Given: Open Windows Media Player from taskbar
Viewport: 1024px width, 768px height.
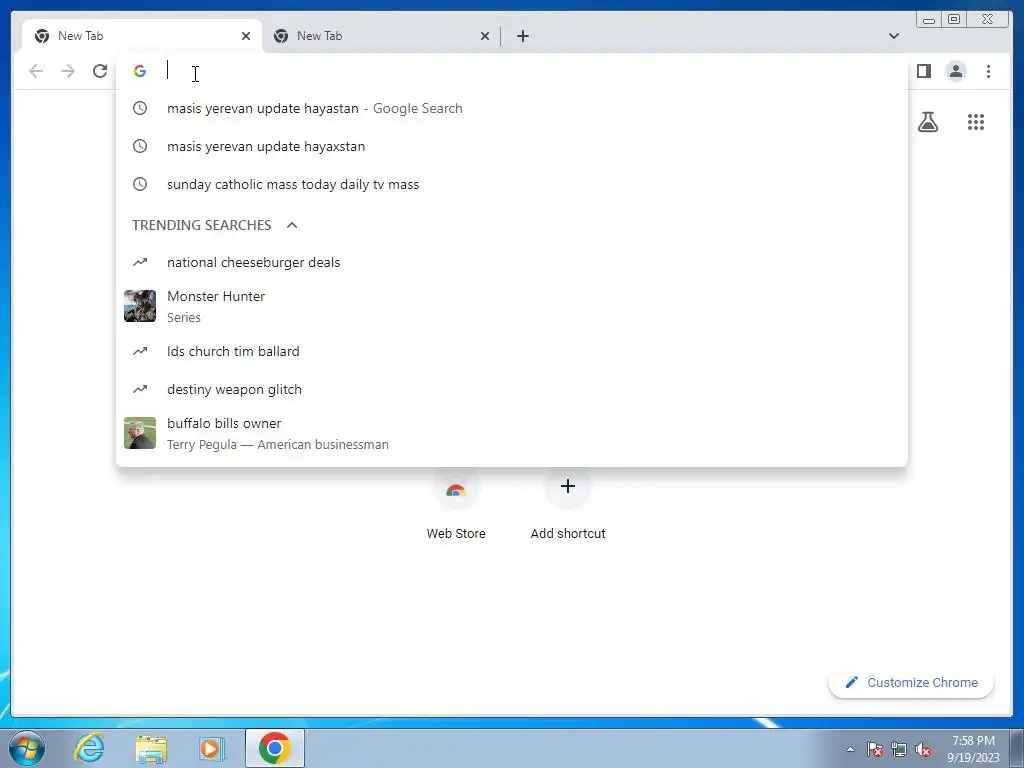Looking at the screenshot, I should point(212,748).
